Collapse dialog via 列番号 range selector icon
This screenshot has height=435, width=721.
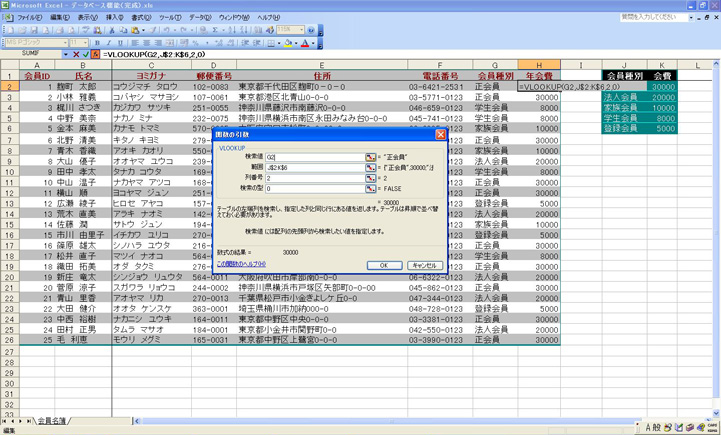[x=370, y=178]
